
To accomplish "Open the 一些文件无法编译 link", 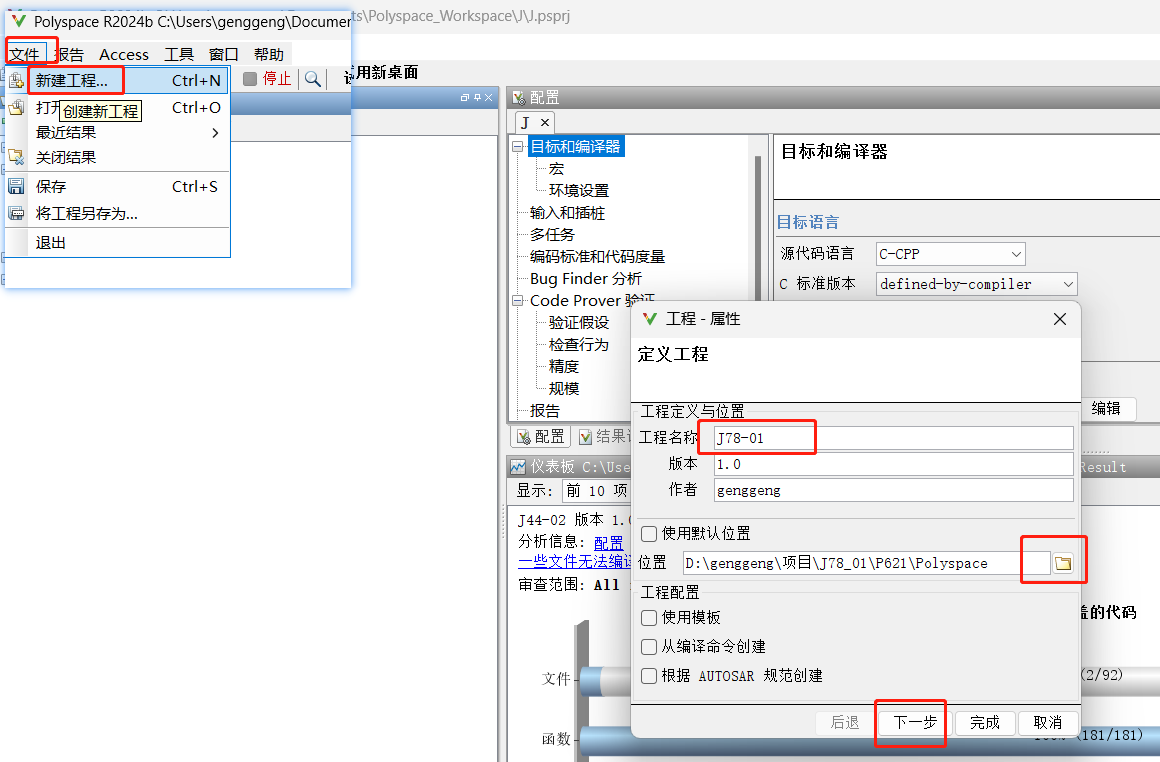I will [574, 562].
